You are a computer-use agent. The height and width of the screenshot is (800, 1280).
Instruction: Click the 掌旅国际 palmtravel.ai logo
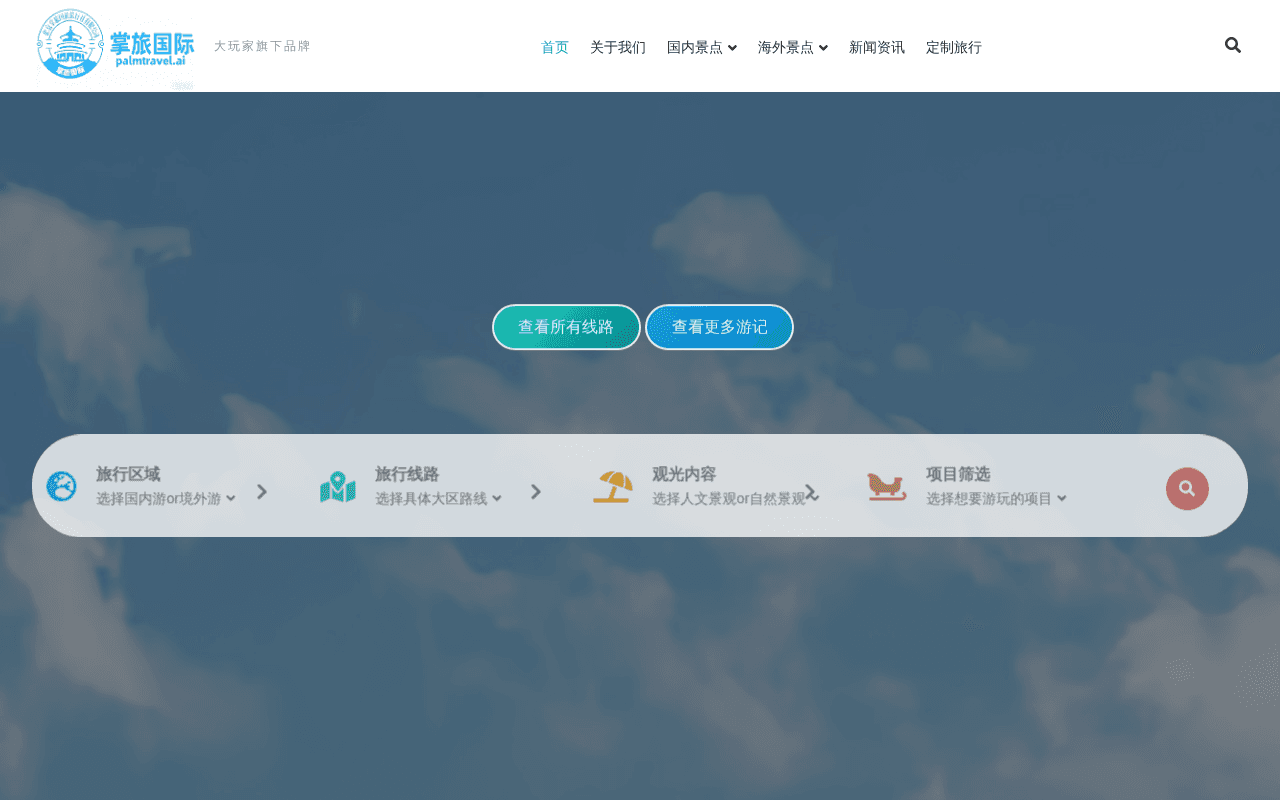115,46
